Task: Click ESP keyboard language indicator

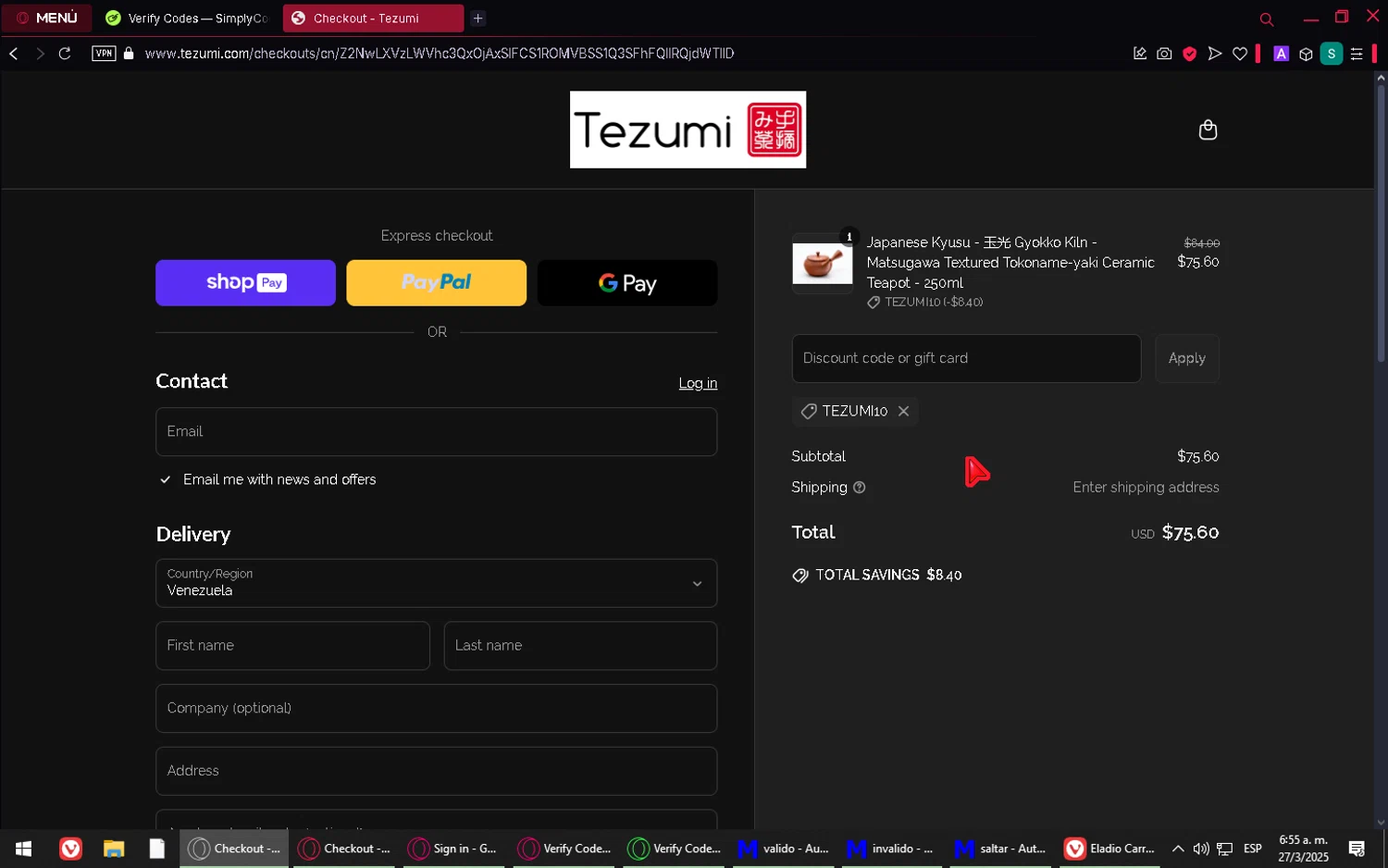Action: (1253, 849)
